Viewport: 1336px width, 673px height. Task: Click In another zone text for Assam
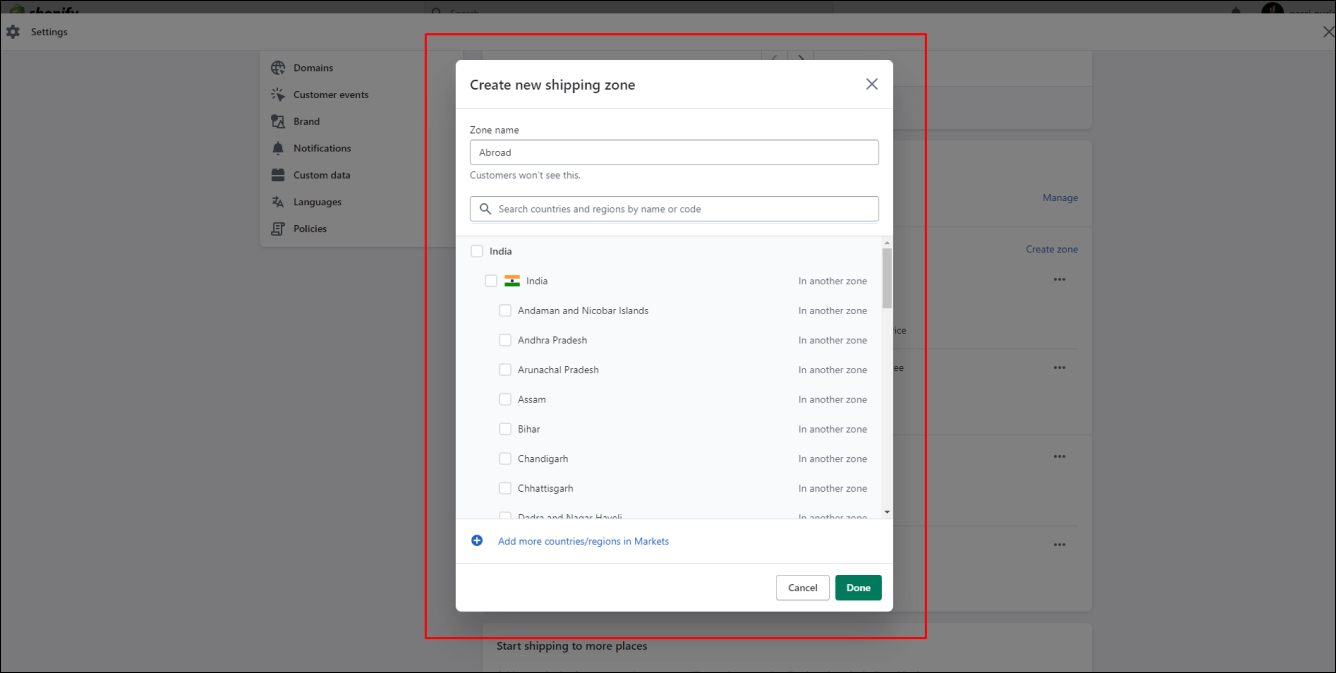(x=833, y=400)
